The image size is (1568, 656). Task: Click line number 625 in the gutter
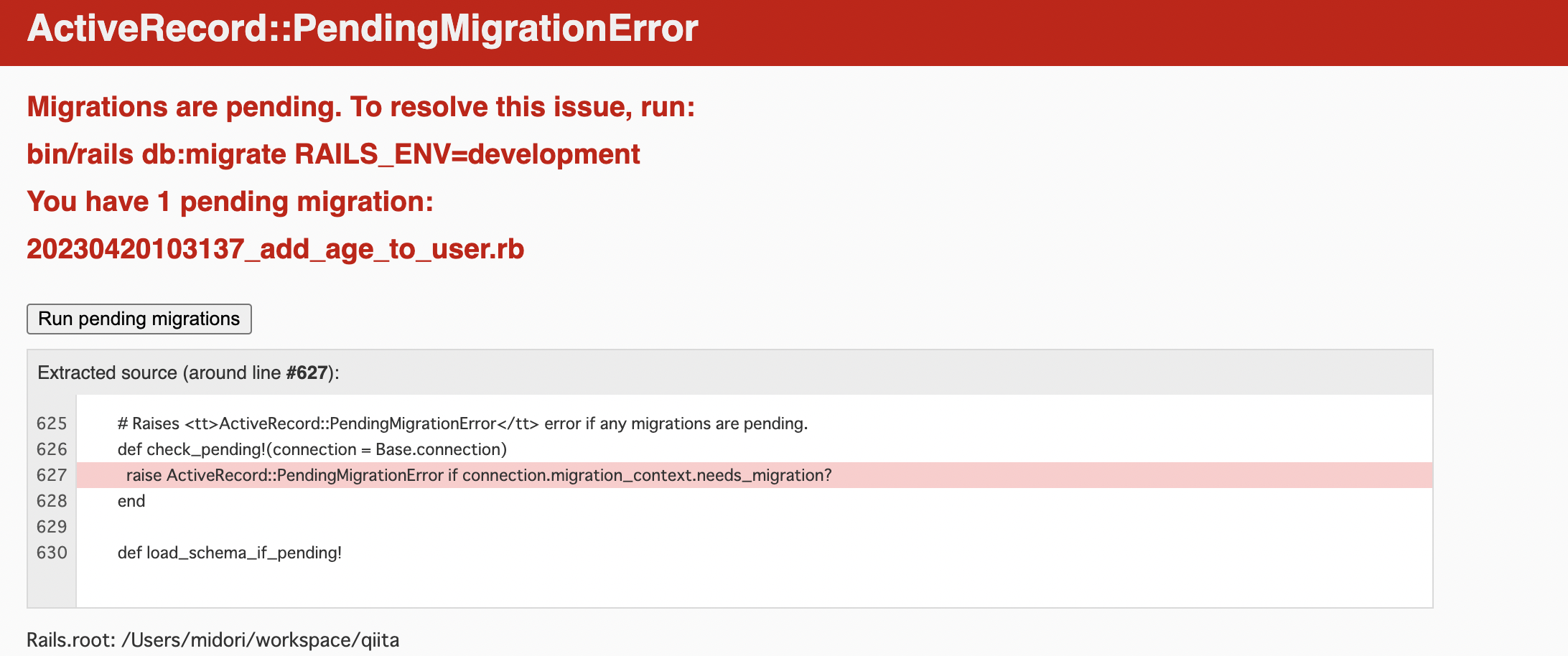[52, 423]
